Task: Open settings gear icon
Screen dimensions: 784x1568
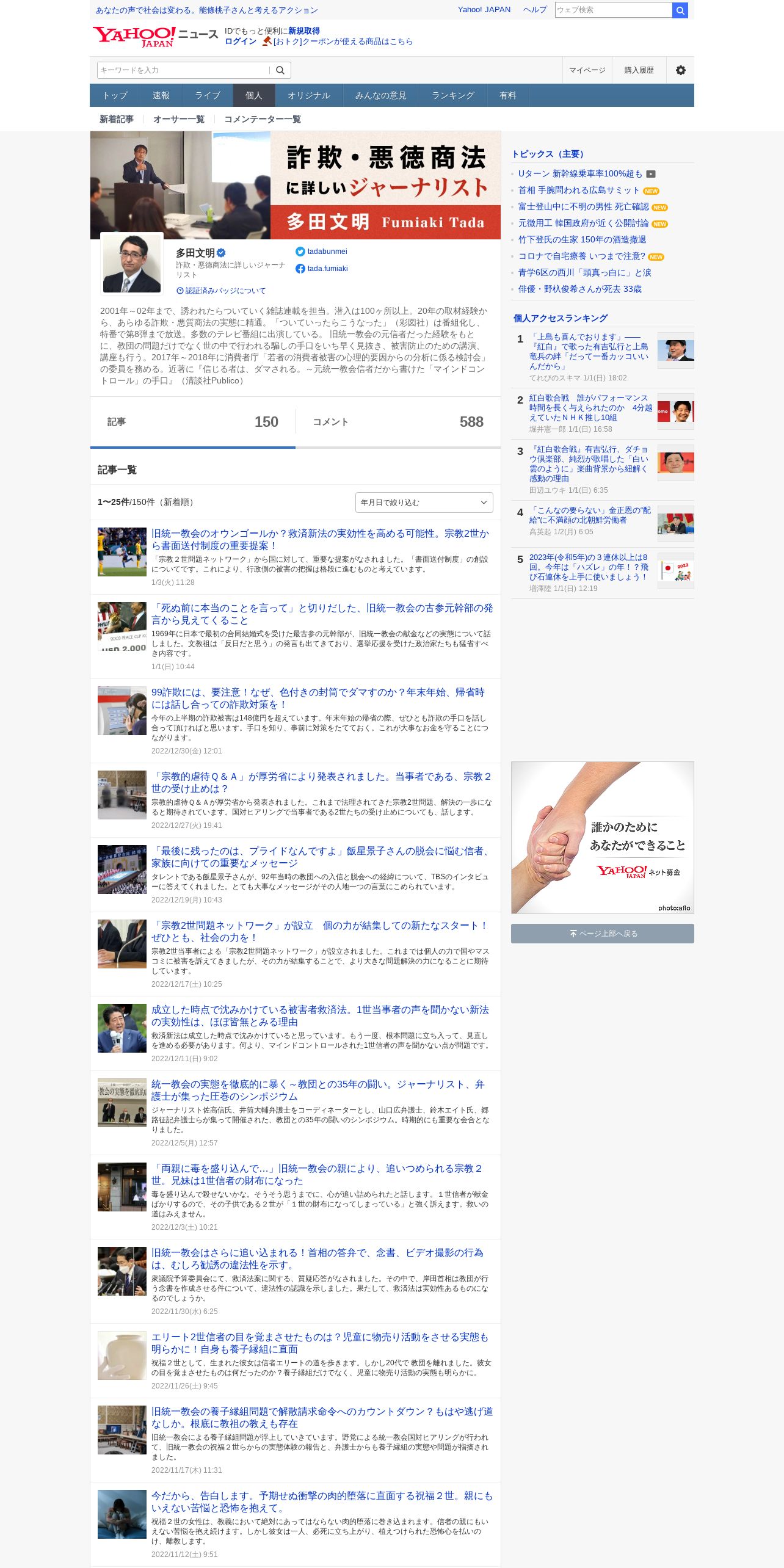Action: pos(680,70)
